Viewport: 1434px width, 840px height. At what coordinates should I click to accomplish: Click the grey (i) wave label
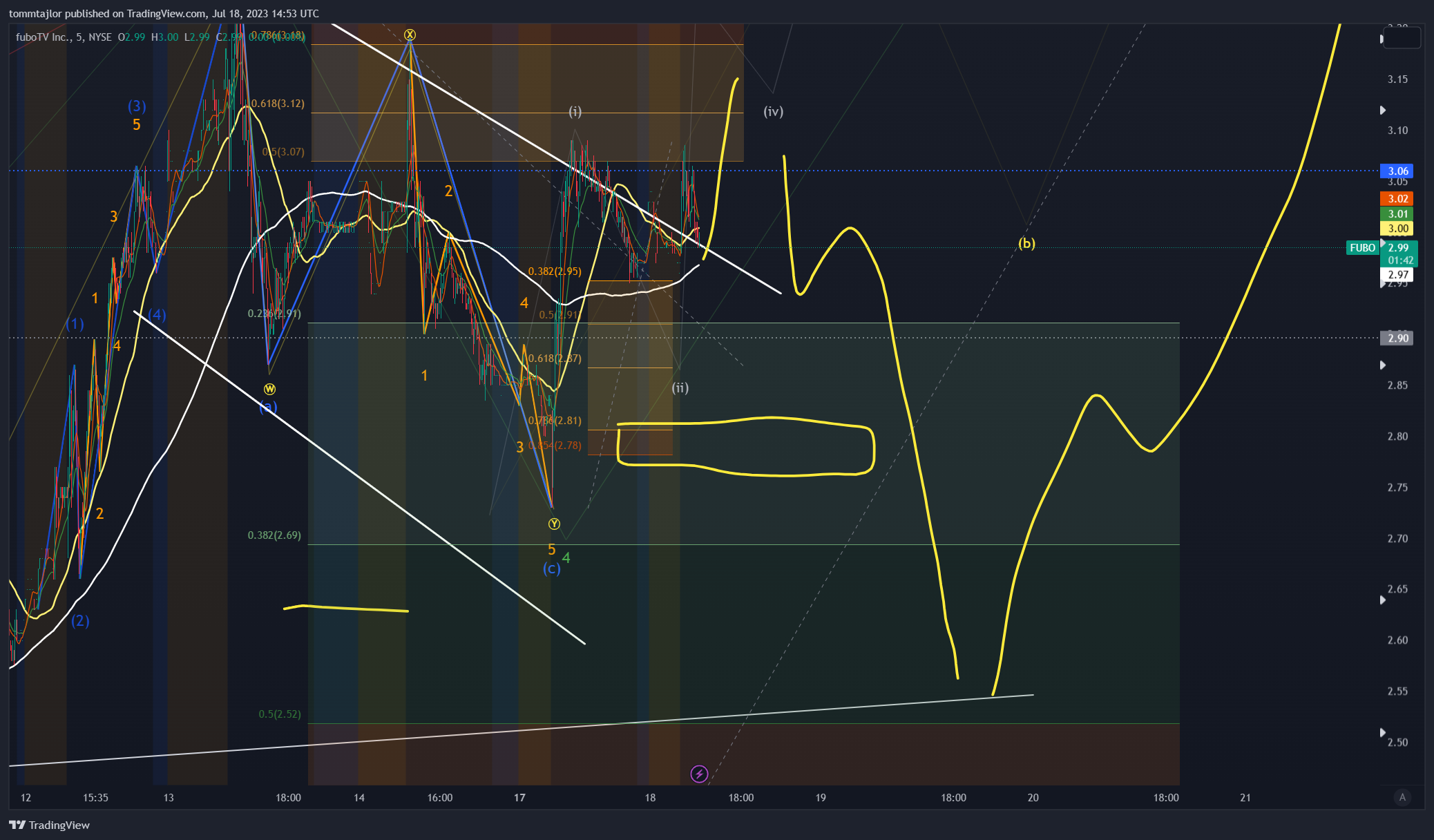[x=575, y=111]
